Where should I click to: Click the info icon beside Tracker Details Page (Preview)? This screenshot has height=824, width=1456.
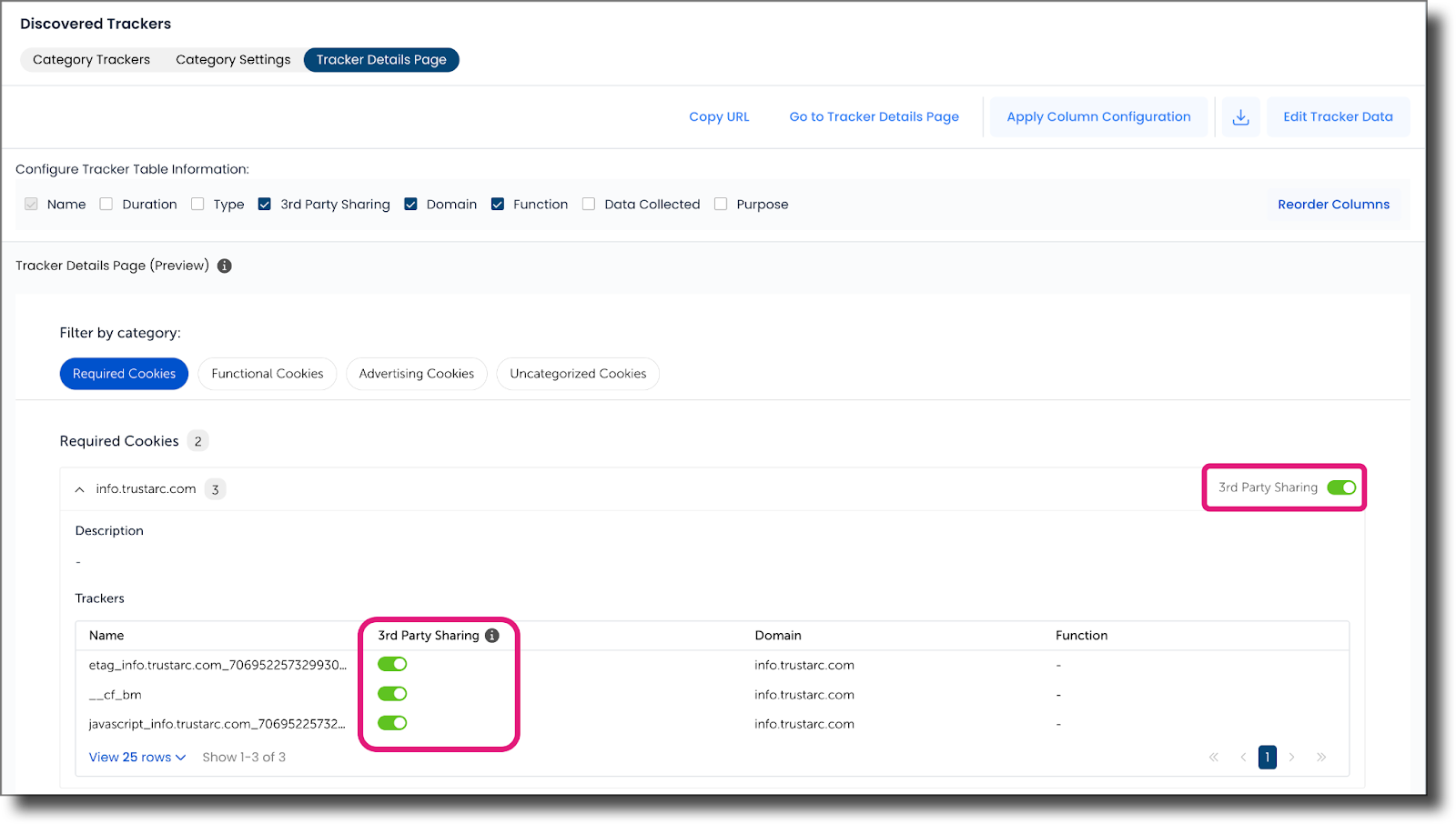pos(224,266)
